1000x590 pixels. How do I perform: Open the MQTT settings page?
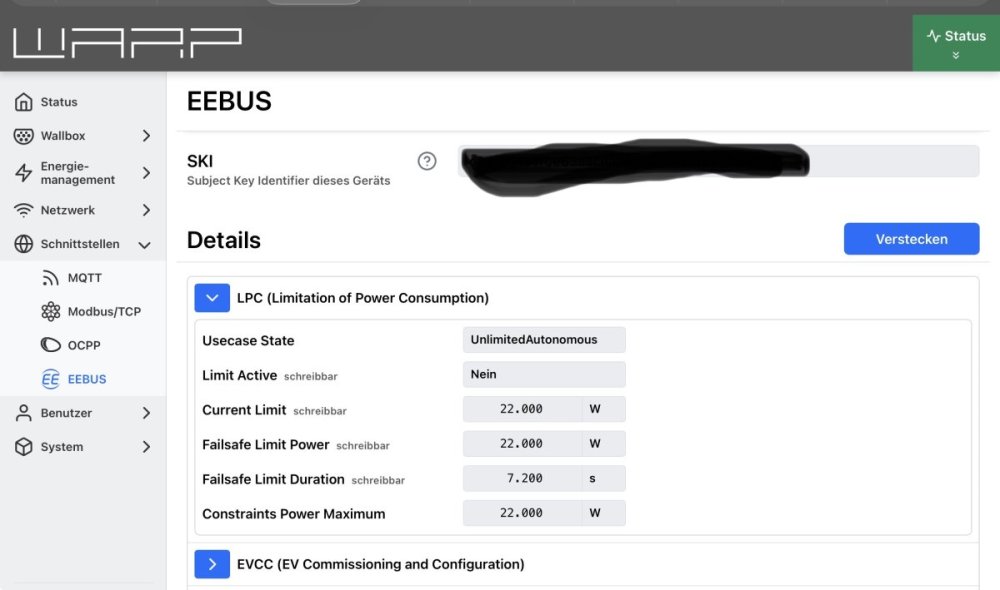click(85, 278)
